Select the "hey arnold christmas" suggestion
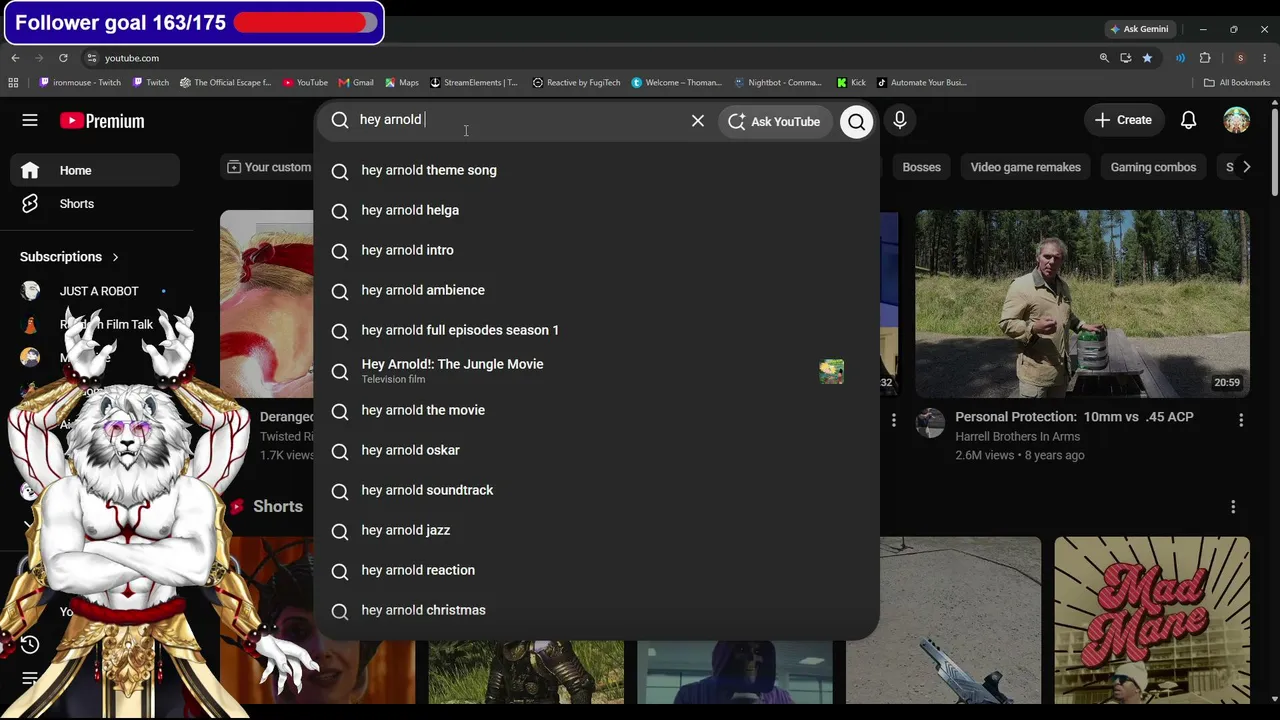 tap(596, 610)
